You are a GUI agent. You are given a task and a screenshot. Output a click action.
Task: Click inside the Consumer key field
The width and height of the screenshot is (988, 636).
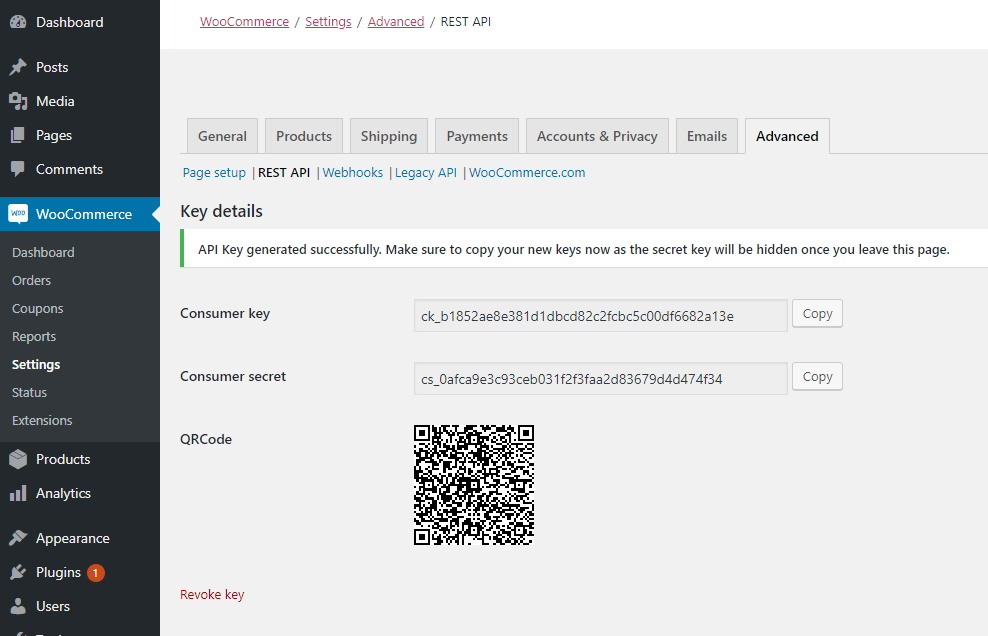[600, 315]
